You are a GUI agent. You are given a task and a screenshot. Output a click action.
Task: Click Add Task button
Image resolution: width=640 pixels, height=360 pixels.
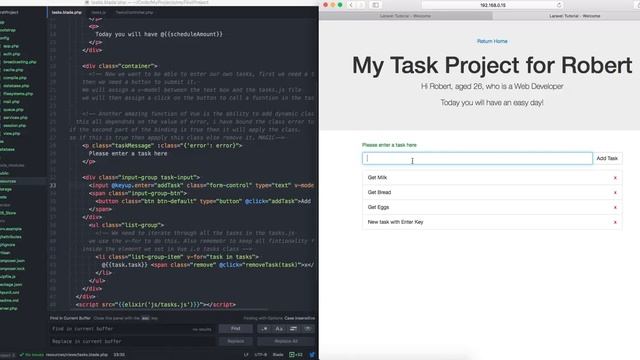[607, 158]
